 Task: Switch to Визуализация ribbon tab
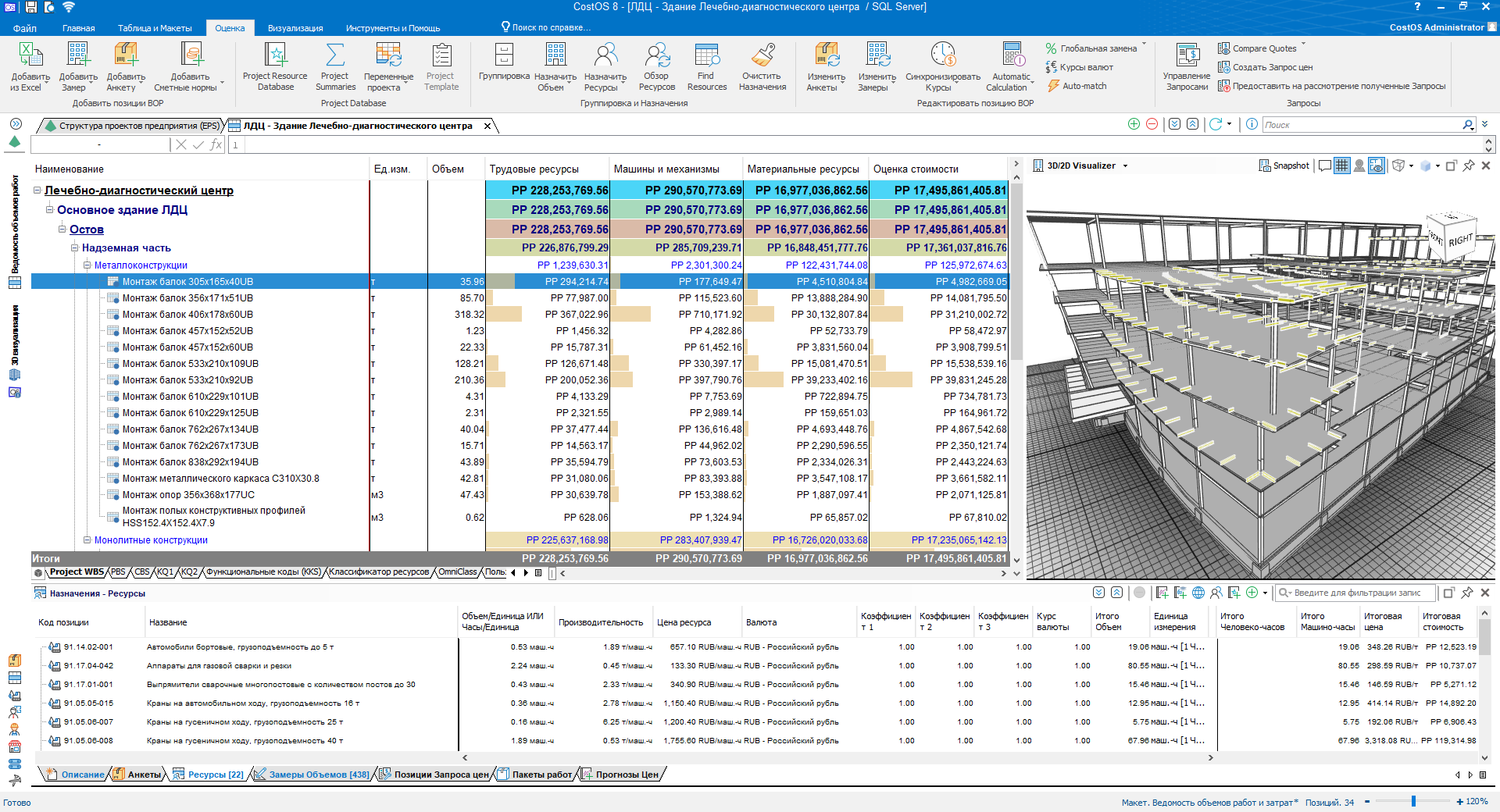295,28
